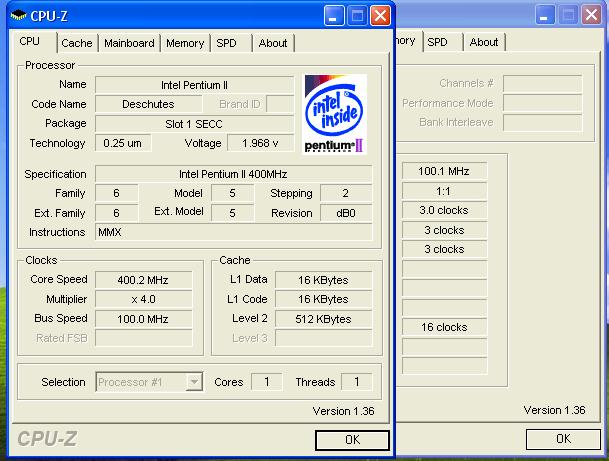This screenshot has height=461, width=609.
Task: Click the Level 2 cache '512 KBytes'
Action: [323, 319]
